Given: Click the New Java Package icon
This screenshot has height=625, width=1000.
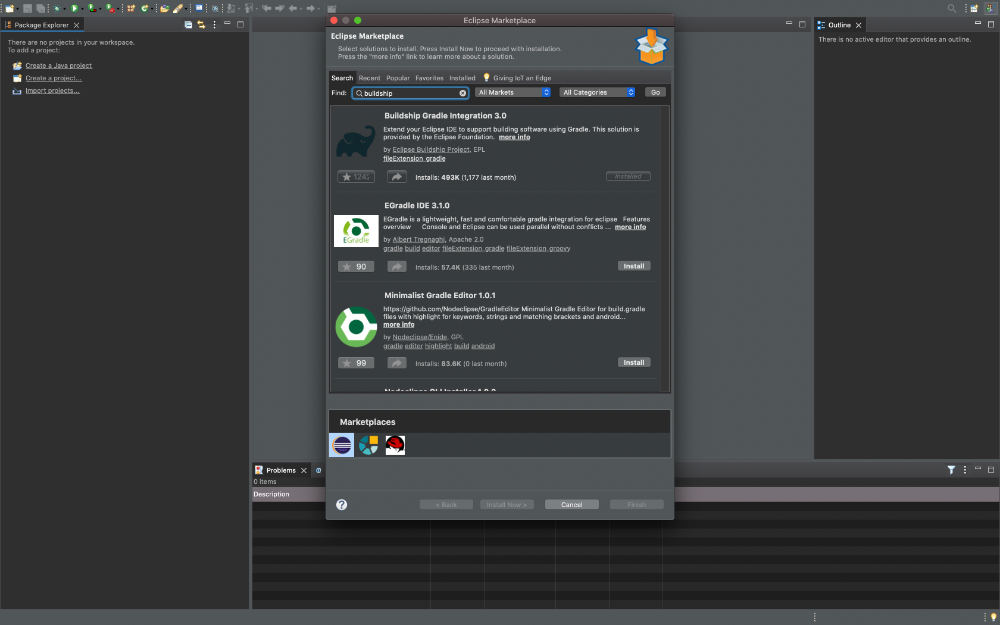Looking at the screenshot, I should pyautogui.click(x=131, y=8).
